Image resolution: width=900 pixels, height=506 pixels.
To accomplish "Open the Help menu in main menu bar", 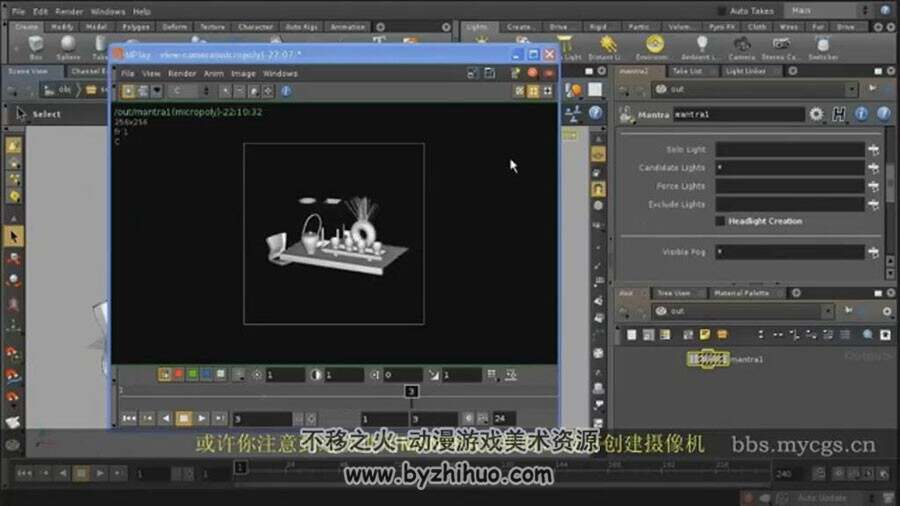I will (141, 11).
